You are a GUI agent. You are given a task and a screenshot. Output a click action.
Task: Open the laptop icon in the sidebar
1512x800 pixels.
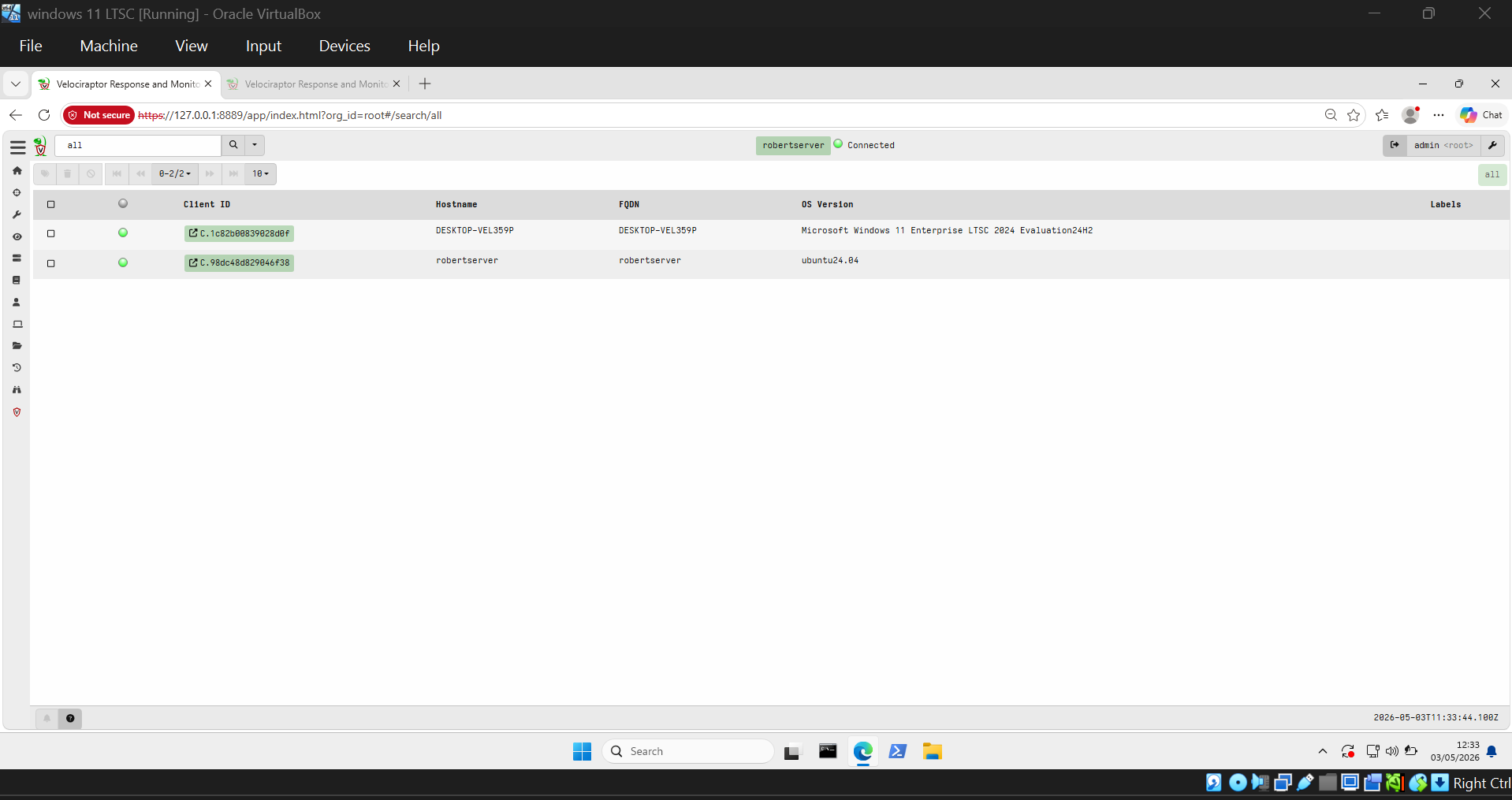point(17,324)
